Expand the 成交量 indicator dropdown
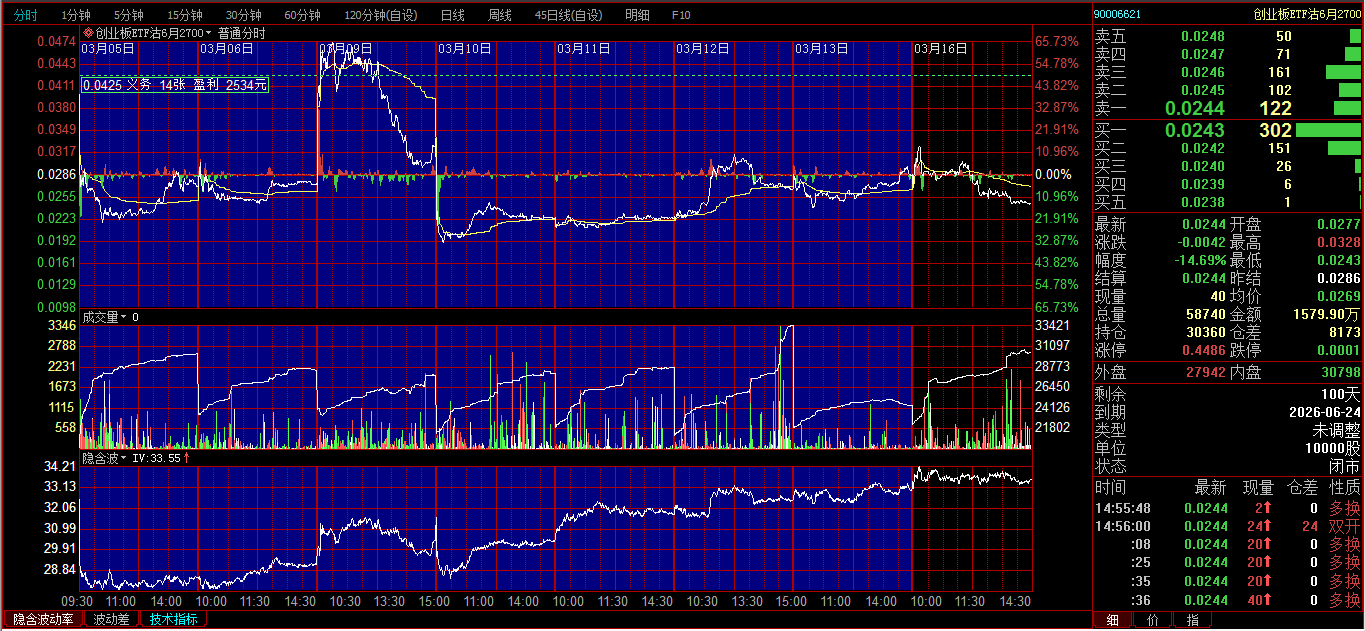This screenshot has height=631, width=1365. tap(123, 317)
